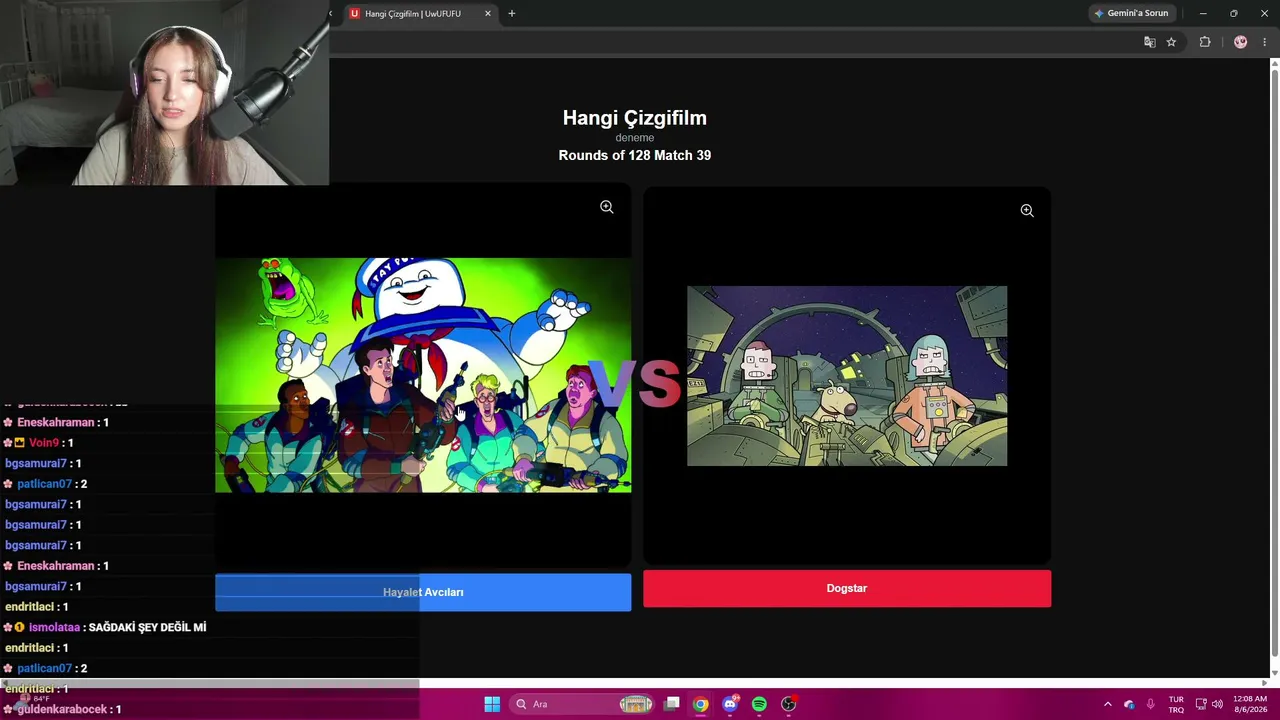Screen dimensions: 1280x720
Task: Open the clock showing 12:08 AM
Action: (1250, 704)
